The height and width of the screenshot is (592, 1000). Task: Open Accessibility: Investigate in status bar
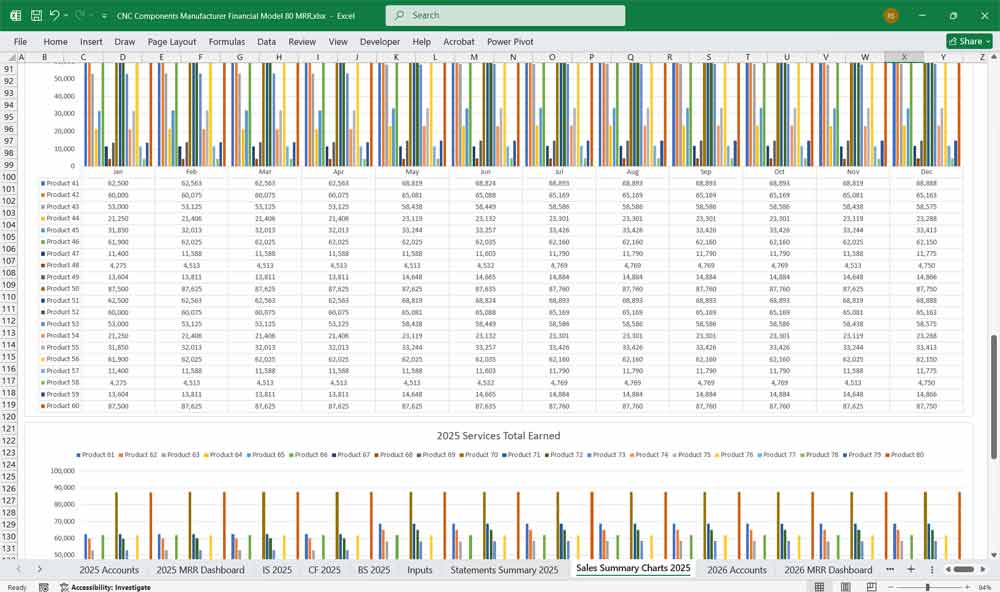click(x=105, y=587)
